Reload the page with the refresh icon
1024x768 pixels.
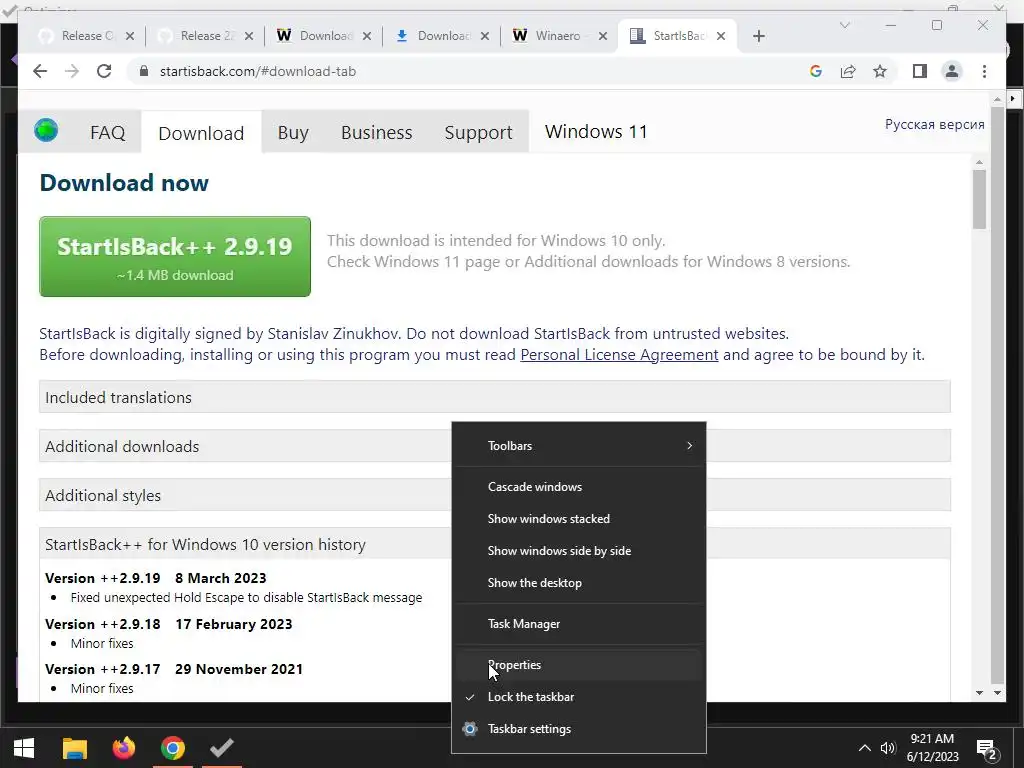(104, 71)
